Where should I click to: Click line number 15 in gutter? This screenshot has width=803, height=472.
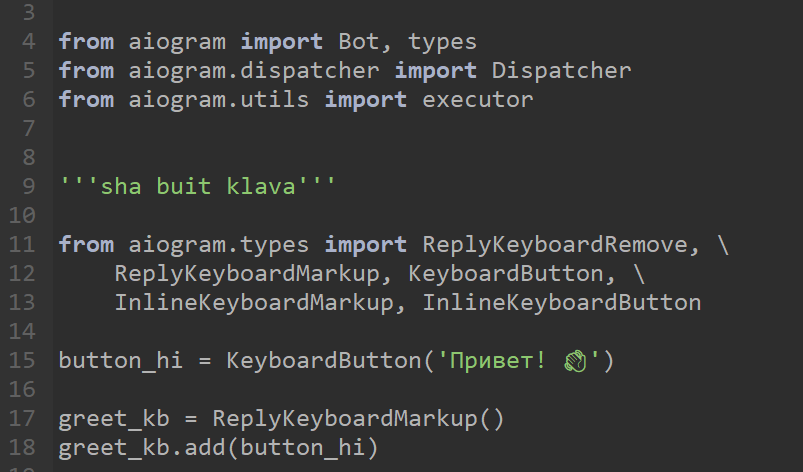(x=22, y=361)
